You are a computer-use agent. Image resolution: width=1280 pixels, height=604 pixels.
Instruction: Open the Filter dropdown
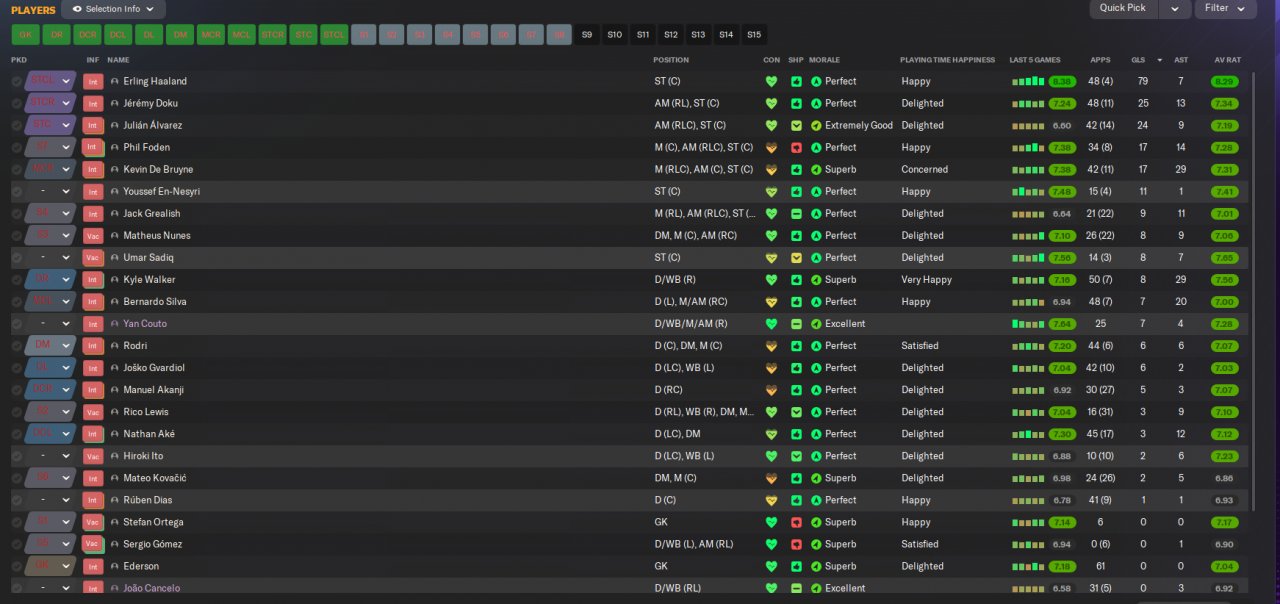pyautogui.click(x=1226, y=9)
